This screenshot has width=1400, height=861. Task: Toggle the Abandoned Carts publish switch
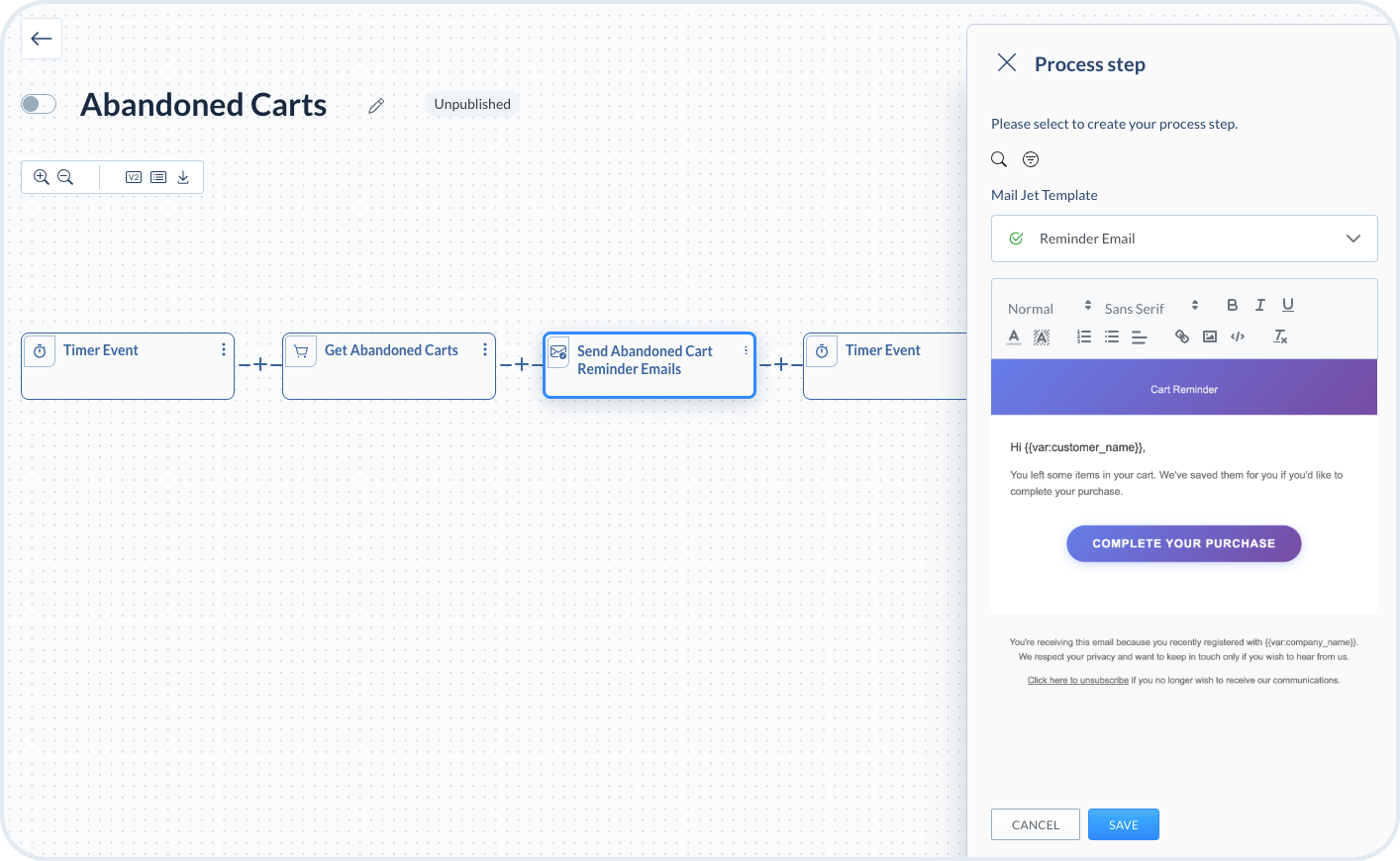pos(39,104)
